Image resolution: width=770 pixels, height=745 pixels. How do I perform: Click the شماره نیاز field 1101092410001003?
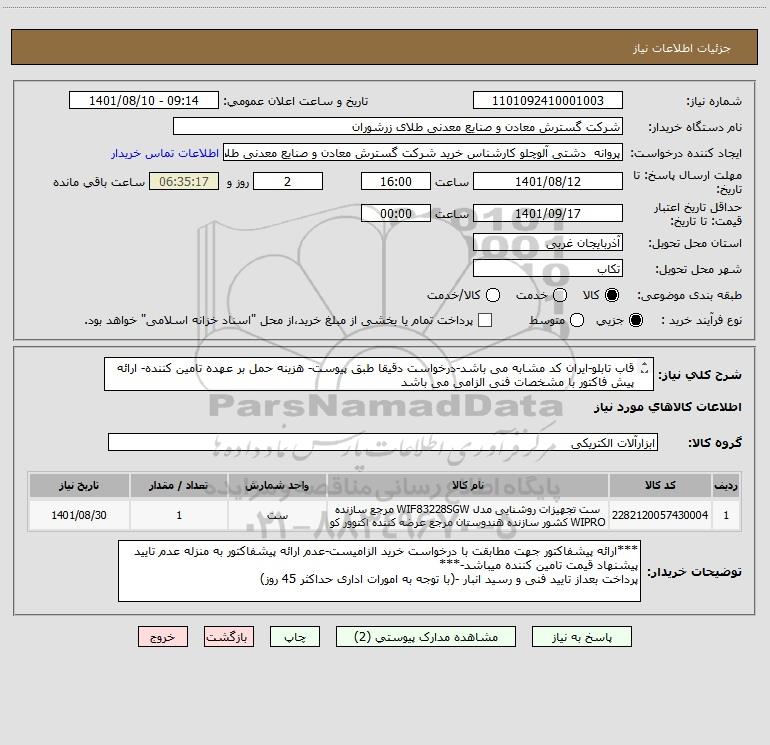(x=548, y=100)
